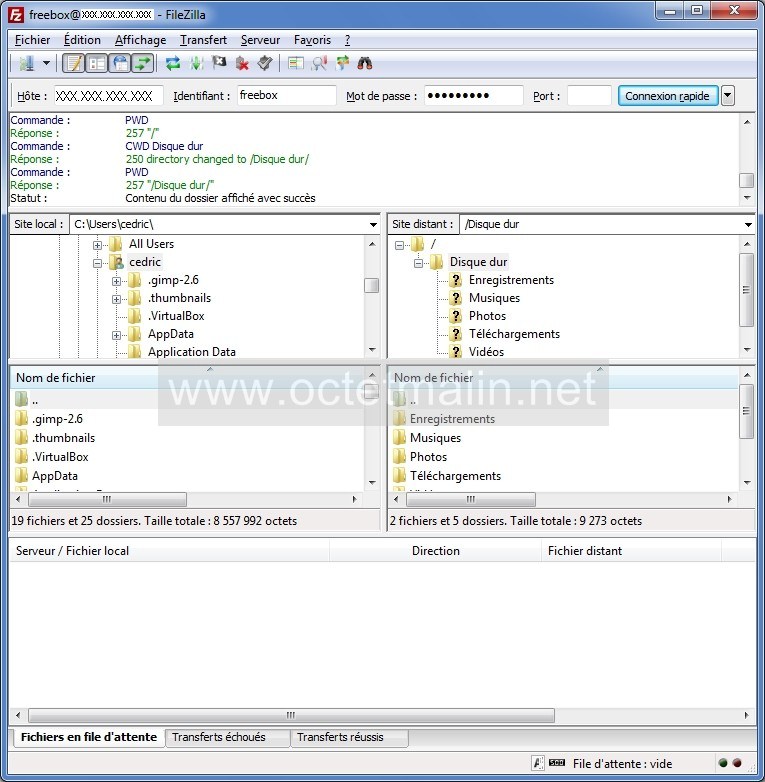Open Site Manager dropdown arrow
Image resolution: width=765 pixels, height=782 pixels.
(x=46, y=63)
